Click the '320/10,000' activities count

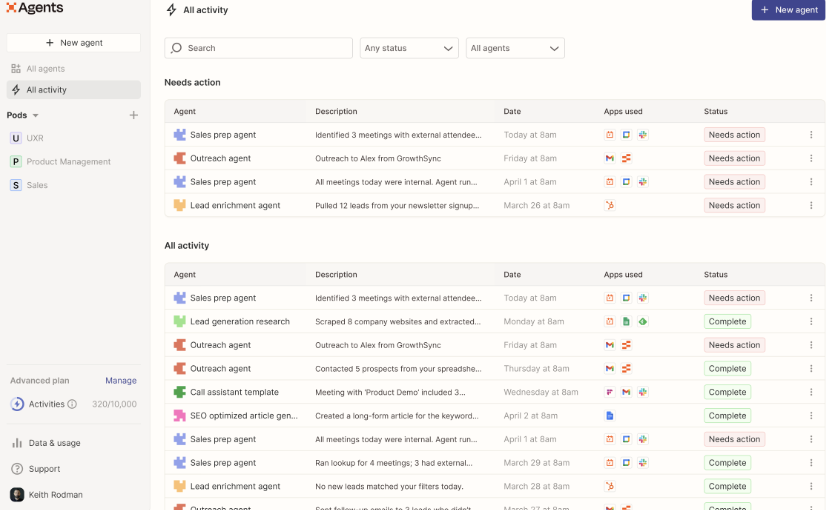tap(114, 404)
